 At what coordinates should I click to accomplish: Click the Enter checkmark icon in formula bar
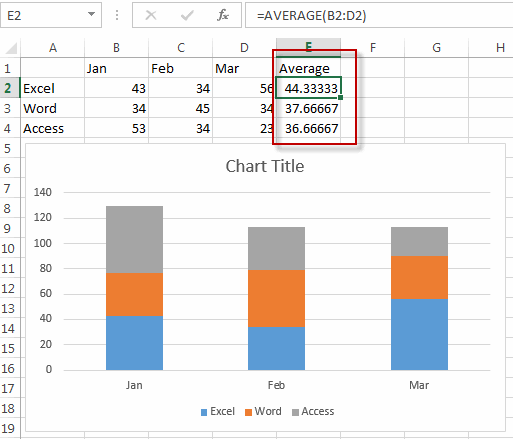tap(187, 15)
